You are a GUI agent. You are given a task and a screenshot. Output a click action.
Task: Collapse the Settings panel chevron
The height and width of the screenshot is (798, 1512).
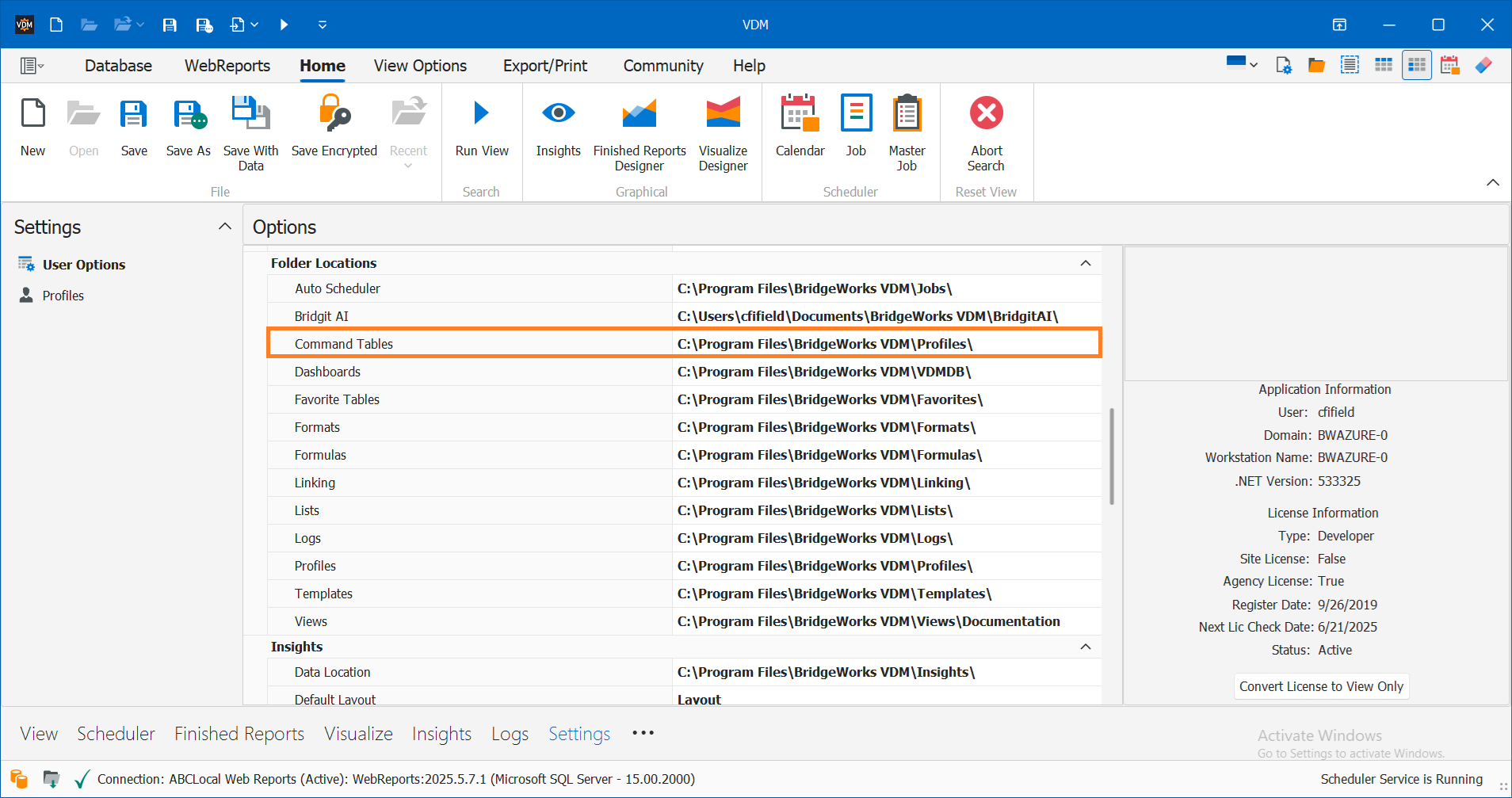pos(225,227)
